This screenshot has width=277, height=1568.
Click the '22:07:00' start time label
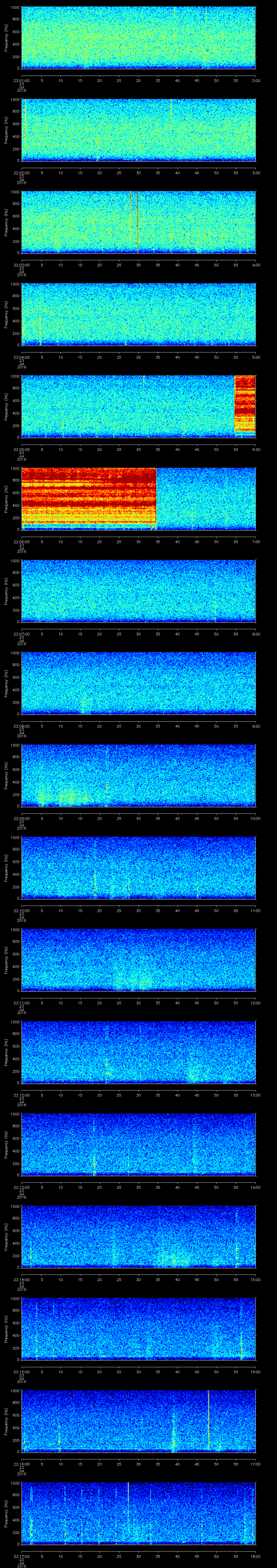click(x=21, y=634)
